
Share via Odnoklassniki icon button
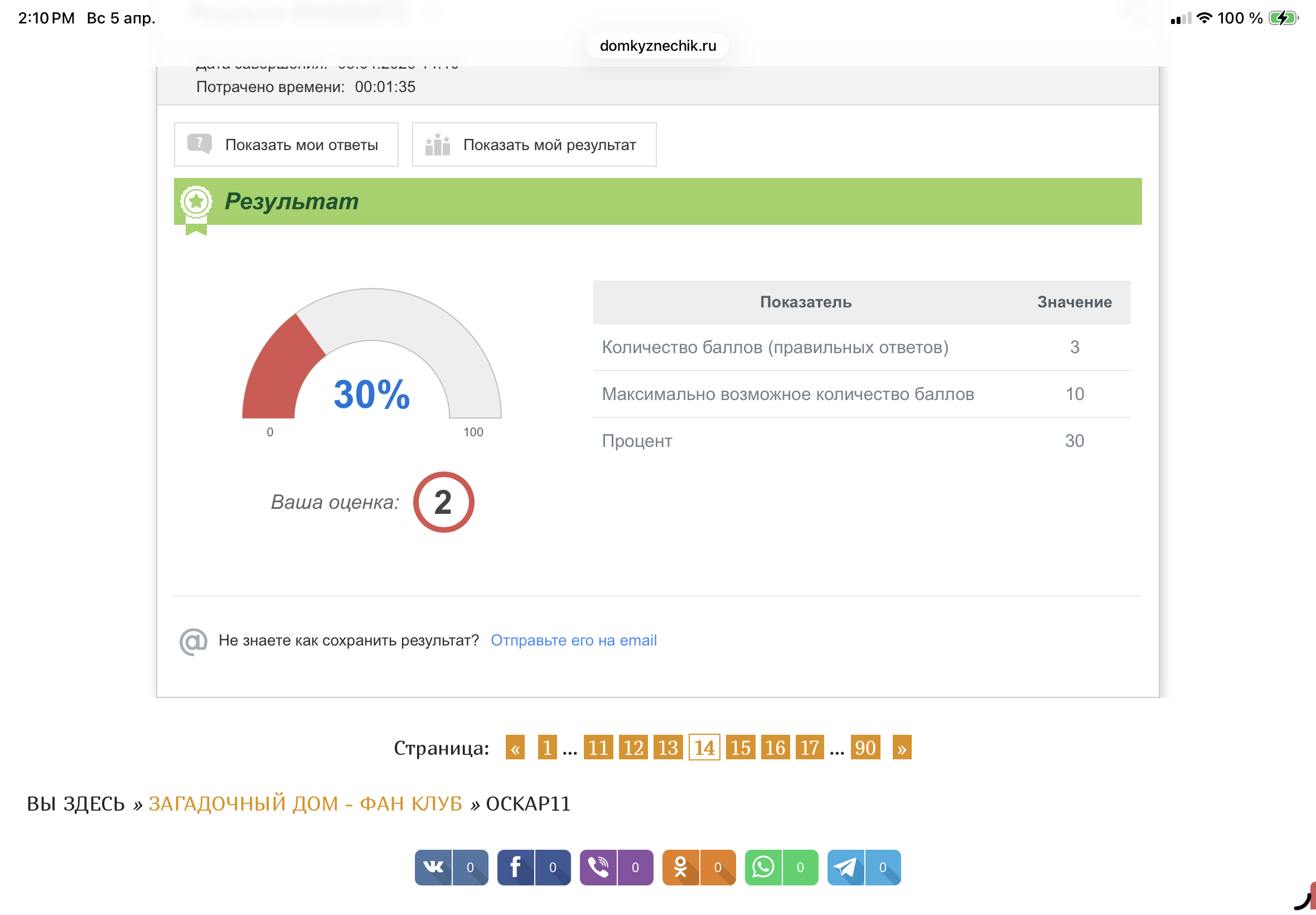pyautogui.click(x=681, y=867)
